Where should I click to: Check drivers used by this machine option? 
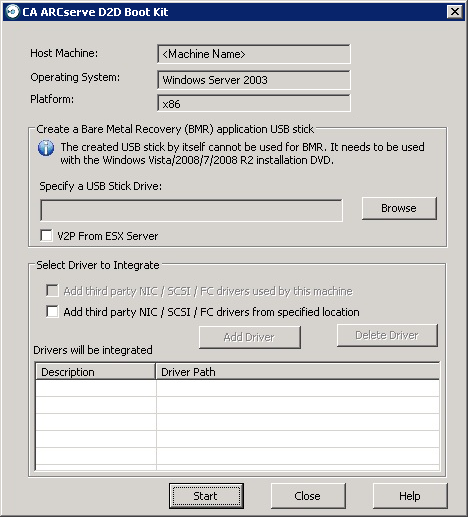pyautogui.click(x=52, y=291)
